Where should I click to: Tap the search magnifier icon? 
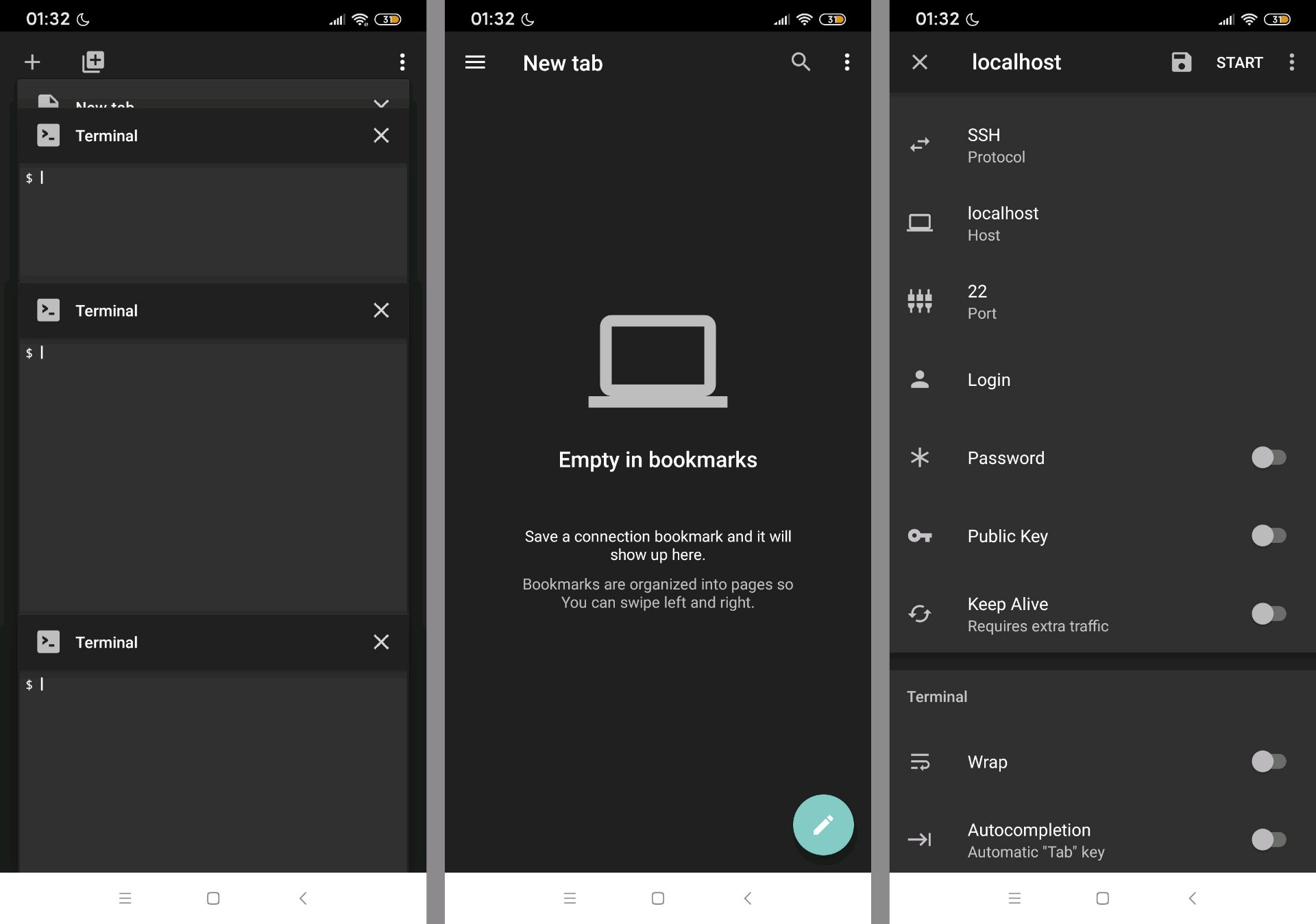point(800,62)
